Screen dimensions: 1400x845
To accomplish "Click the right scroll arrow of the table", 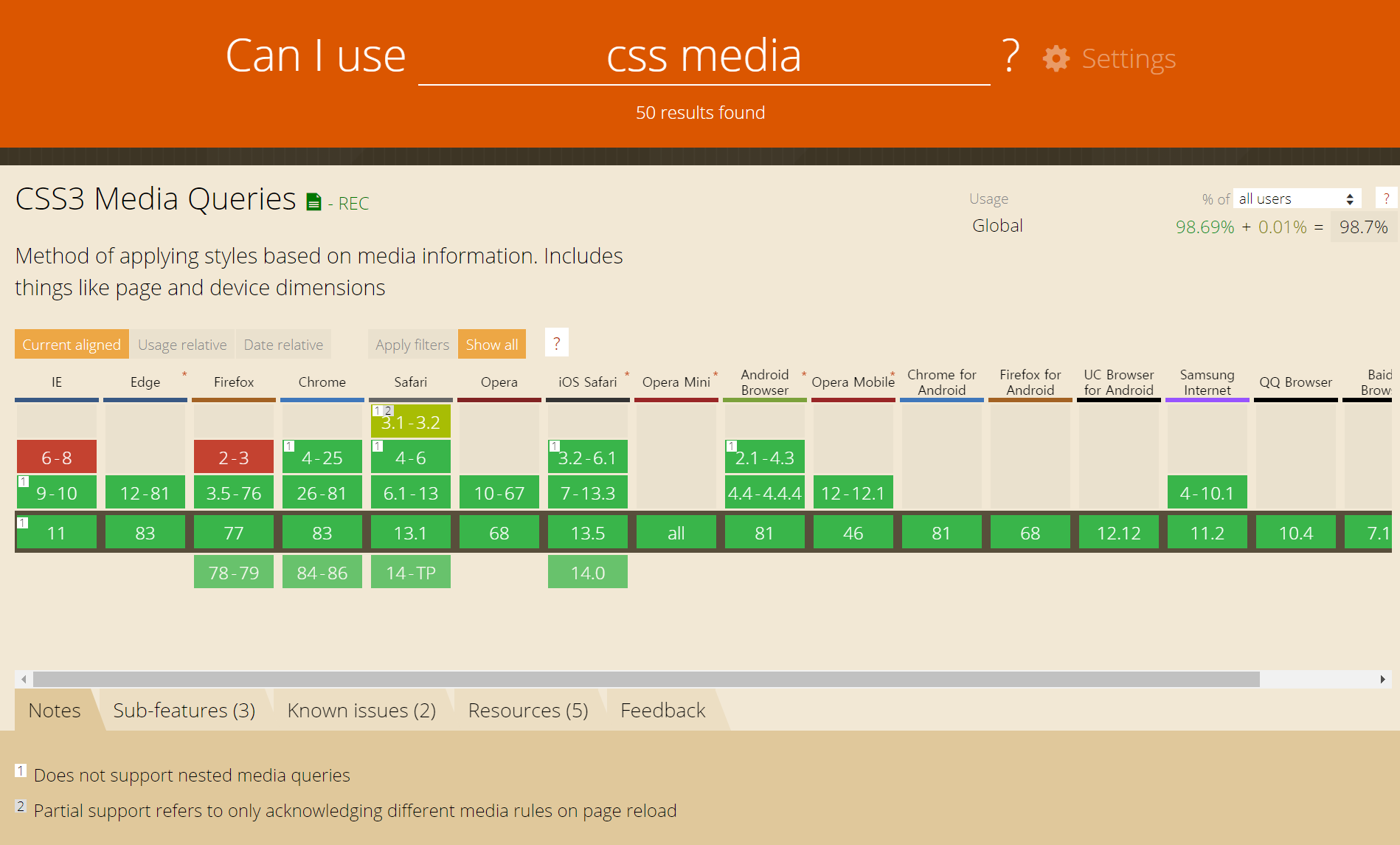I will tap(1382, 679).
